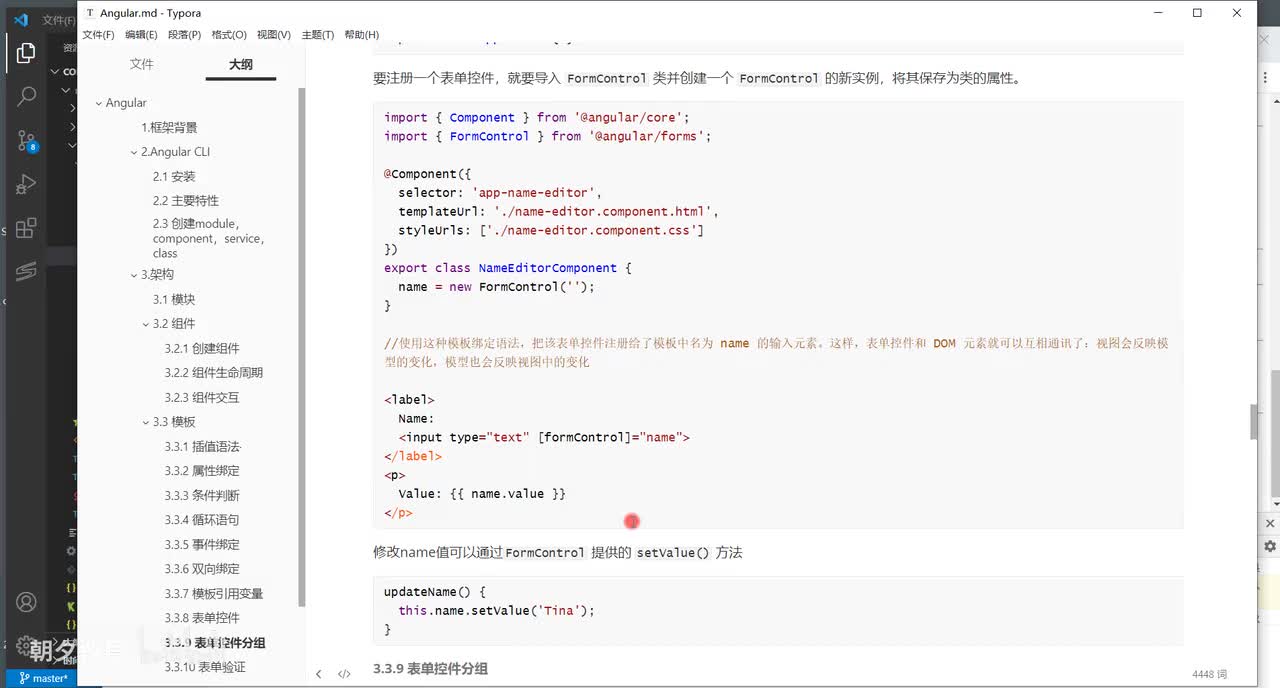Jump to 3.3.1 插值语法 in outline

pos(202,447)
